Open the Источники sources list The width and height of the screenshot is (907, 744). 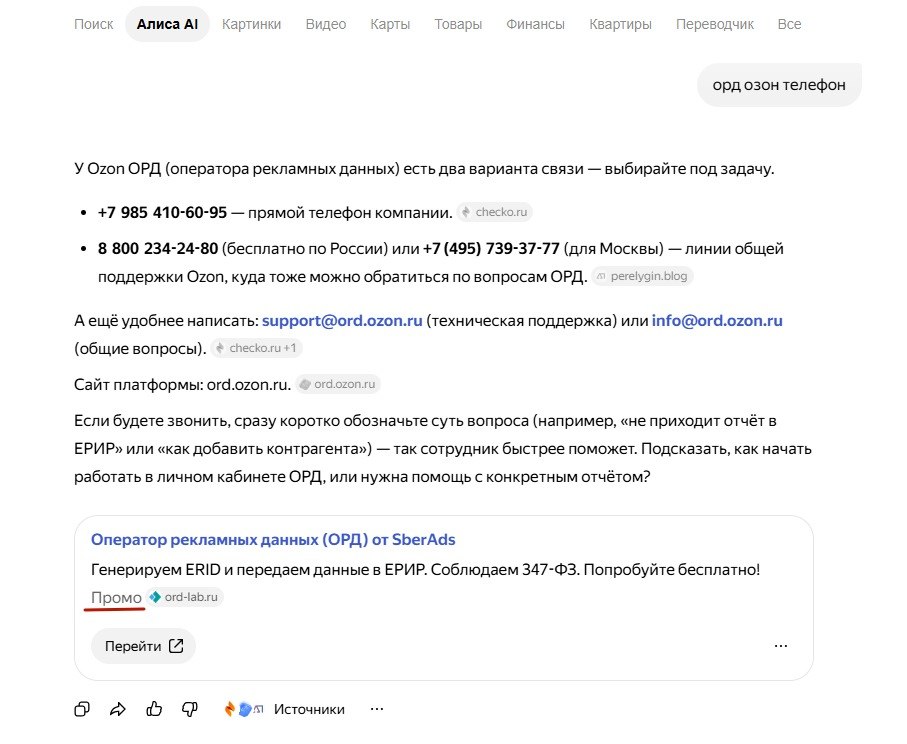[x=309, y=709]
